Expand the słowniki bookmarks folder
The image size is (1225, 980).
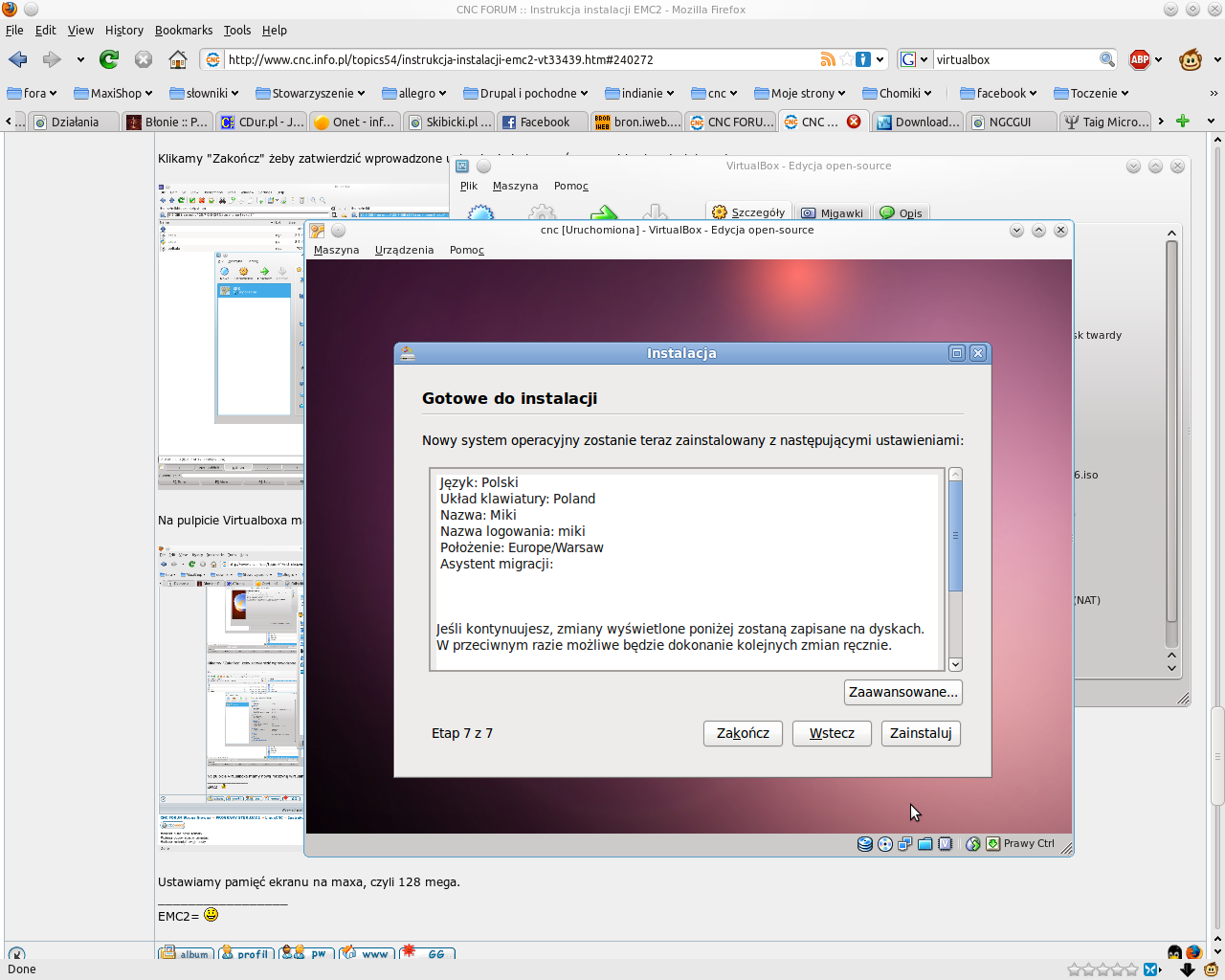(205, 93)
